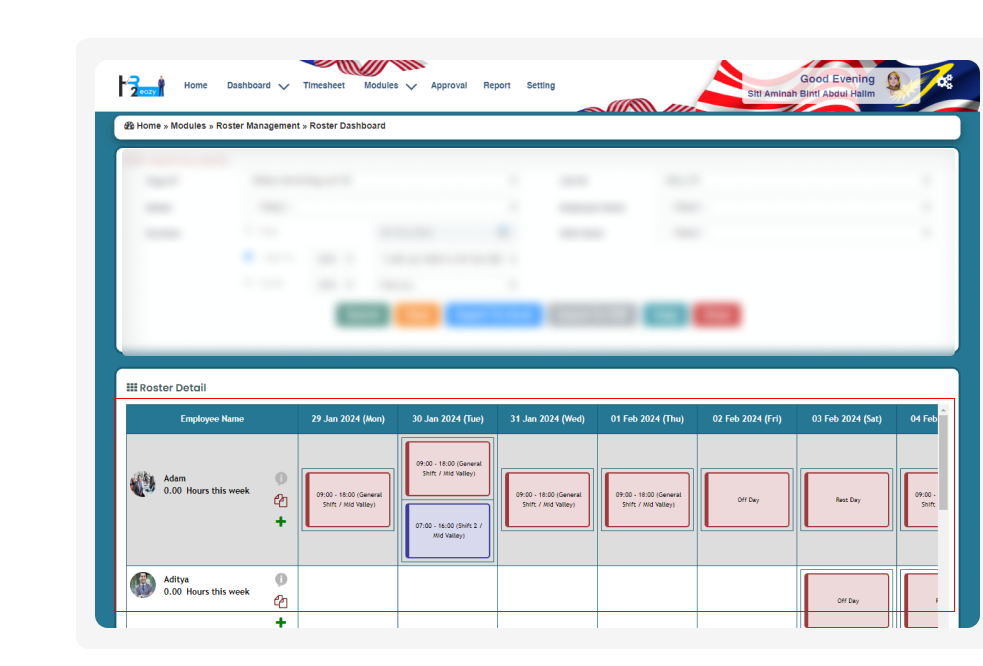Click Aditya's green plus icon

[281, 622]
